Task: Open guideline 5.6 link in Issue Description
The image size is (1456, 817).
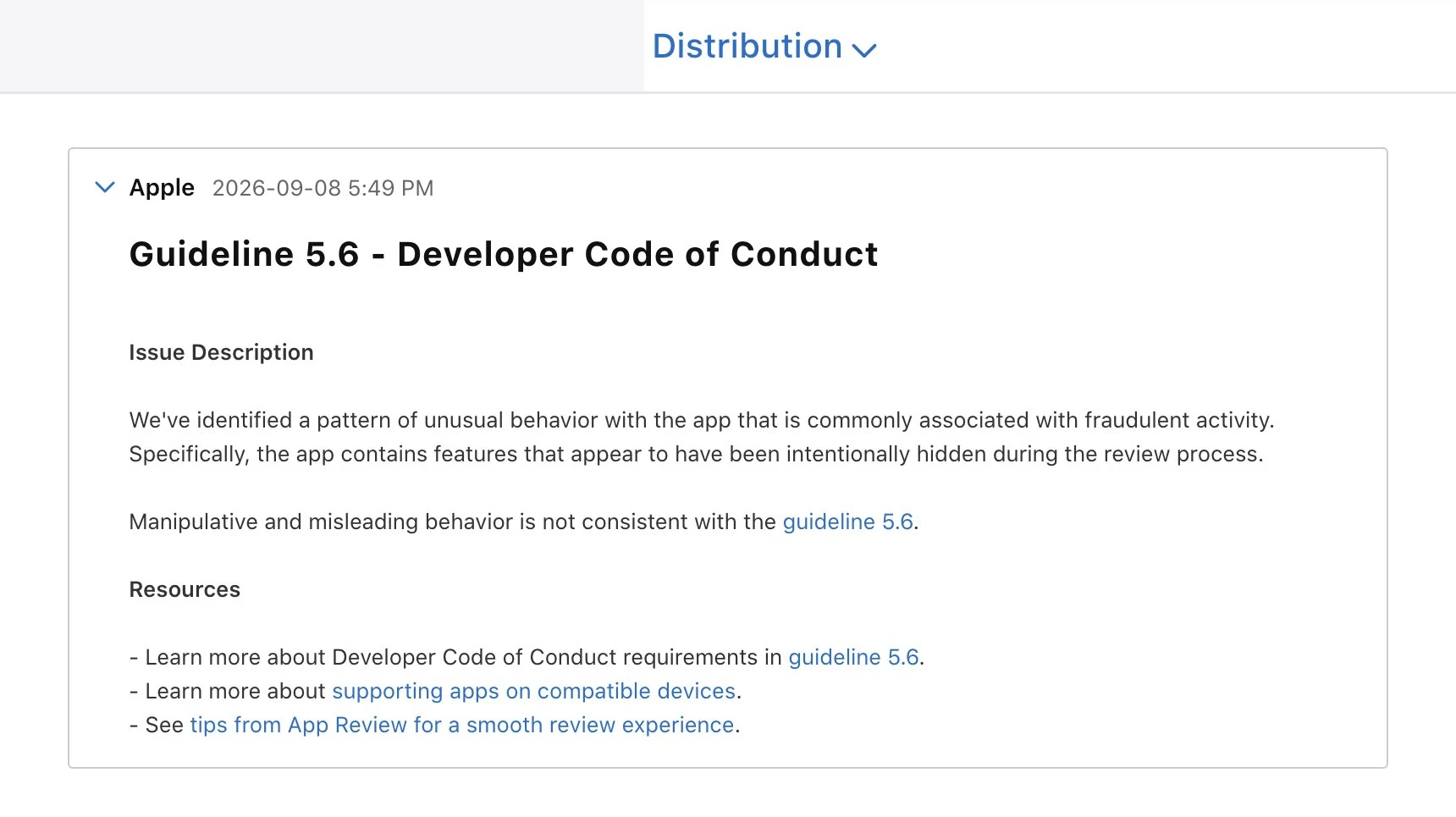Action: 847,522
